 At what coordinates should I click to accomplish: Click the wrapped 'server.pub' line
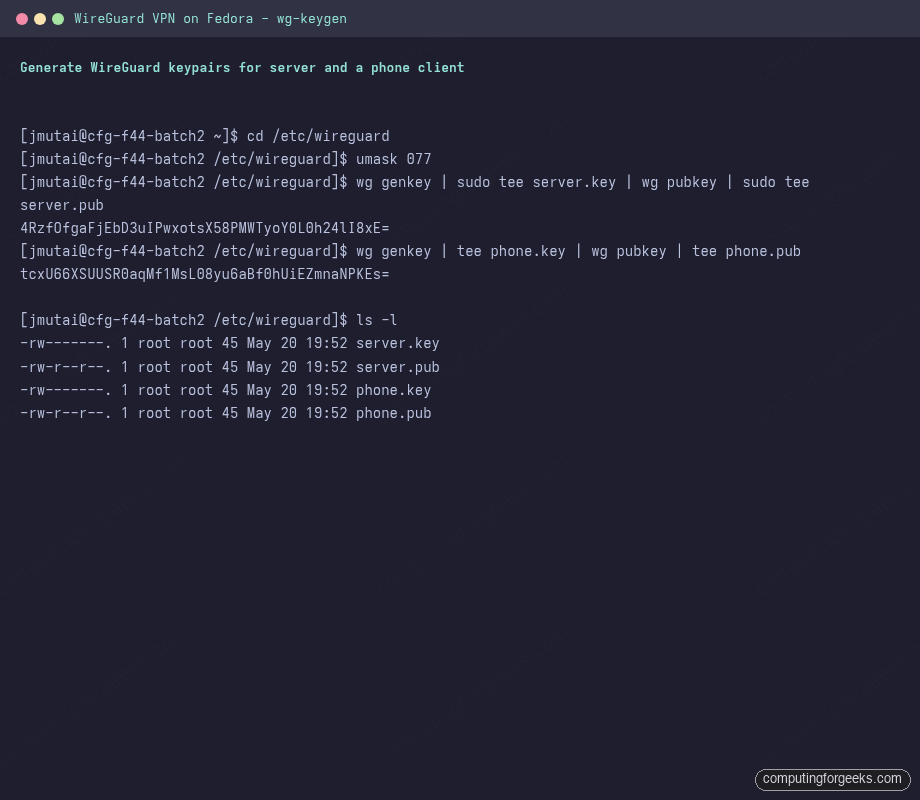point(62,205)
